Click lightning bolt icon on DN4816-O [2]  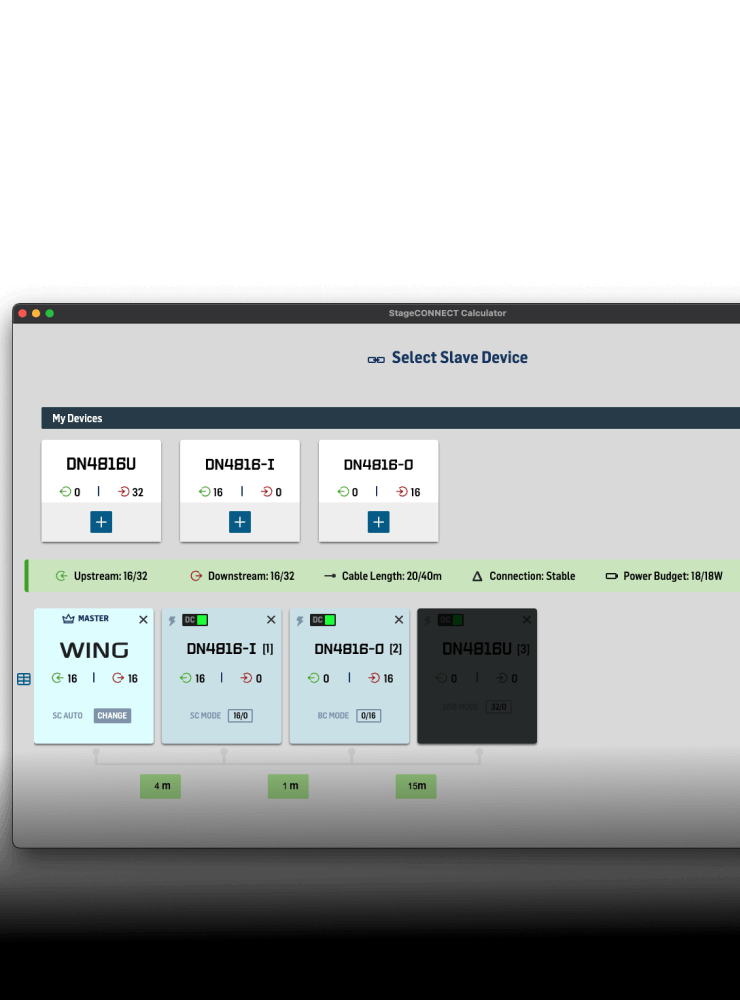coord(299,620)
